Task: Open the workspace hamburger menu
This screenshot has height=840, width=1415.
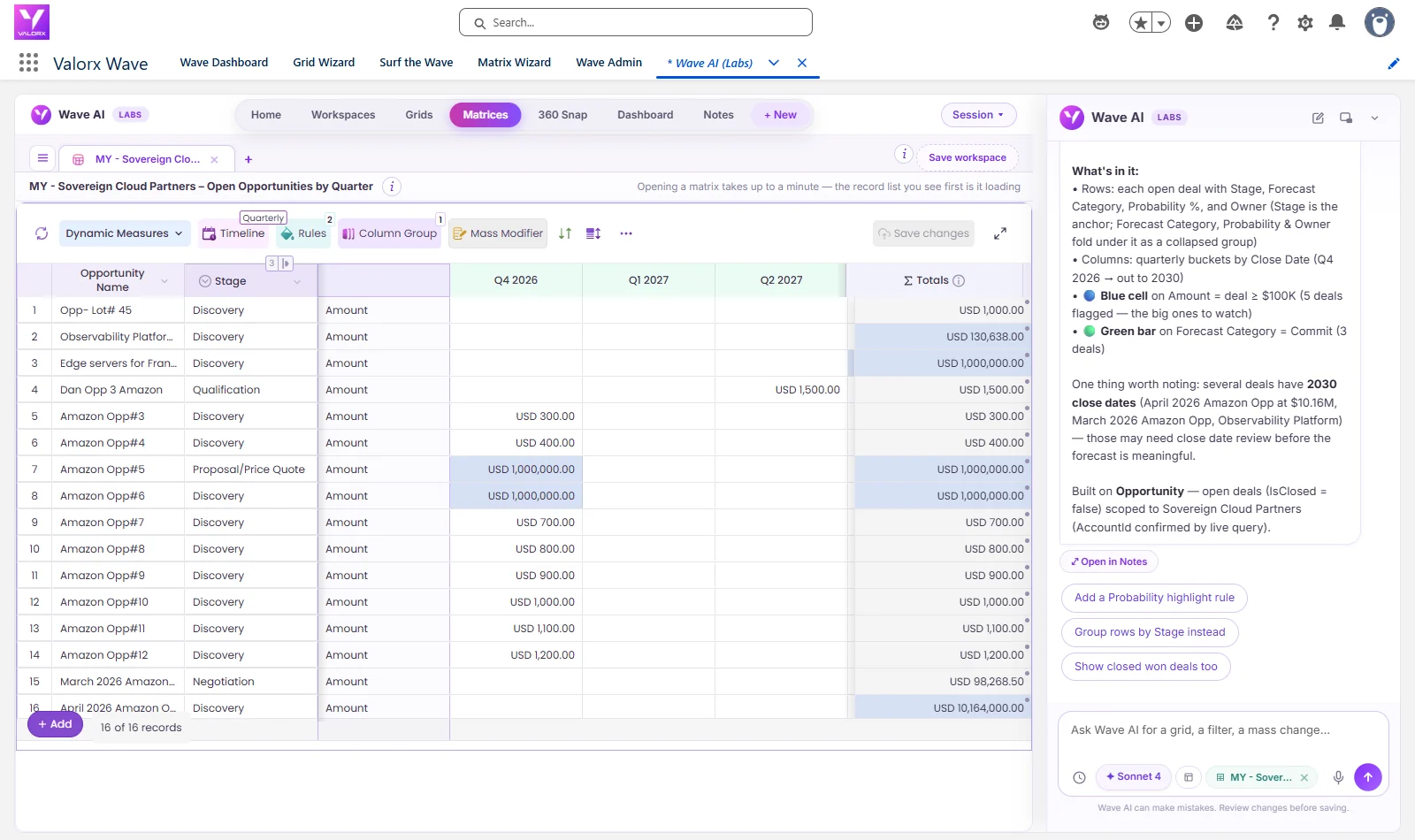Action: pyautogui.click(x=42, y=158)
